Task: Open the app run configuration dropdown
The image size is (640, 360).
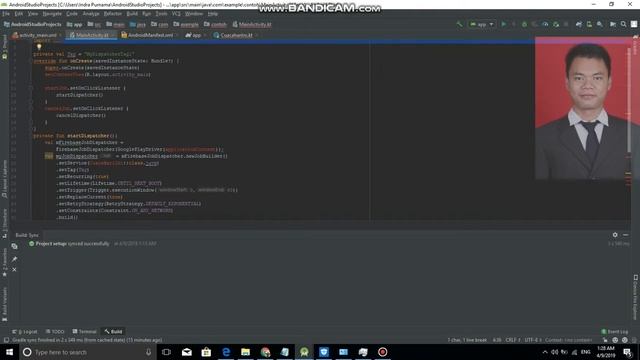Action: pos(482,24)
